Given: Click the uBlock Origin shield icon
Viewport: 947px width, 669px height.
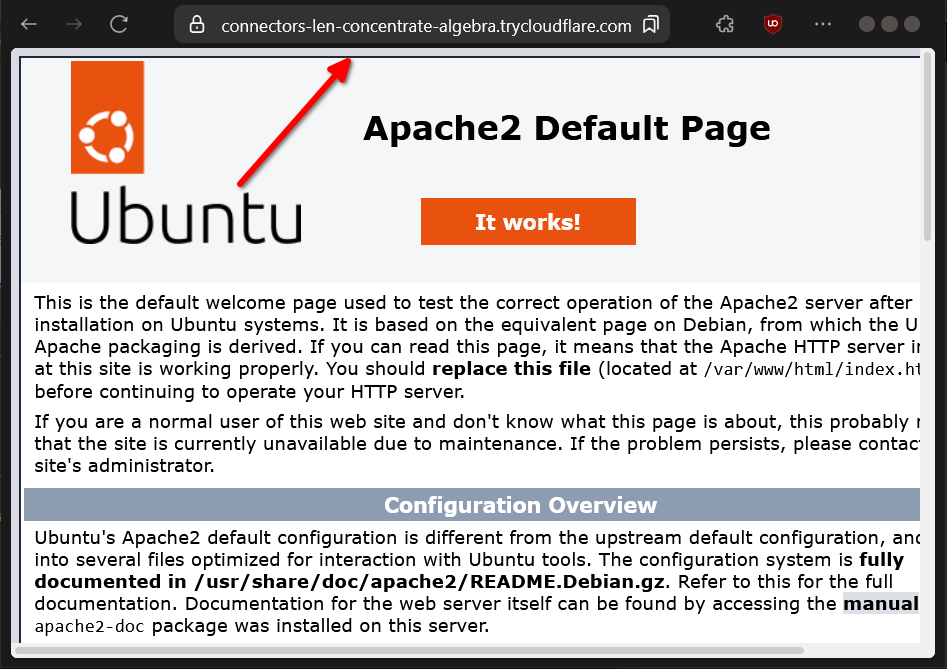Looking at the screenshot, I should [x=773, y=24].
